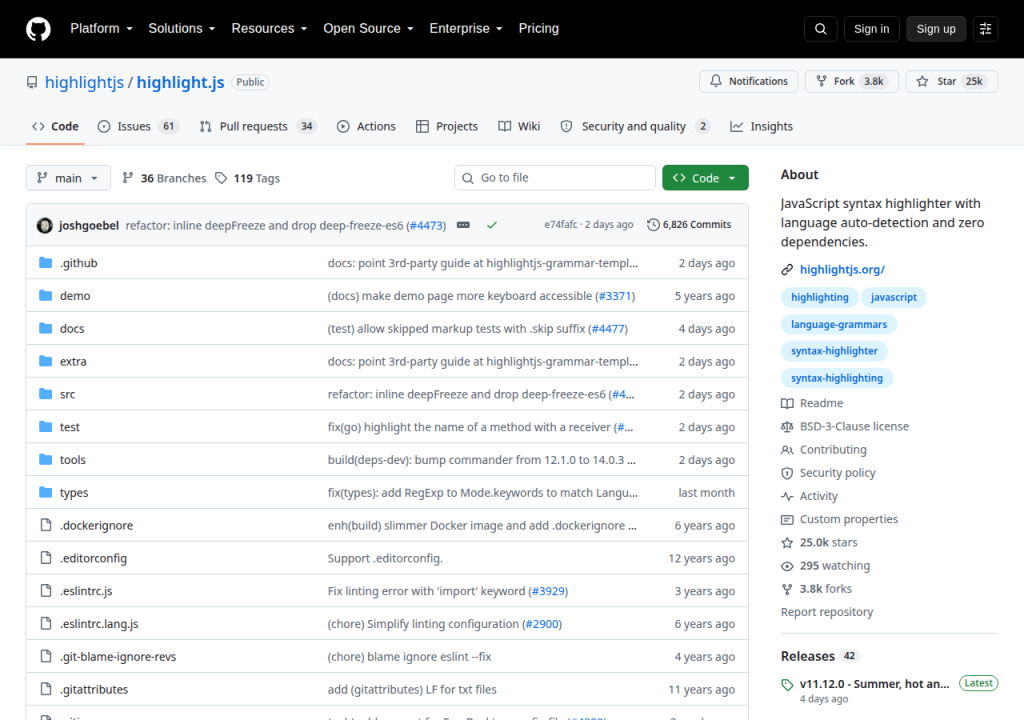
Task: Click the release tag icon for v11.12.0
Action: [x=787, y=685]
